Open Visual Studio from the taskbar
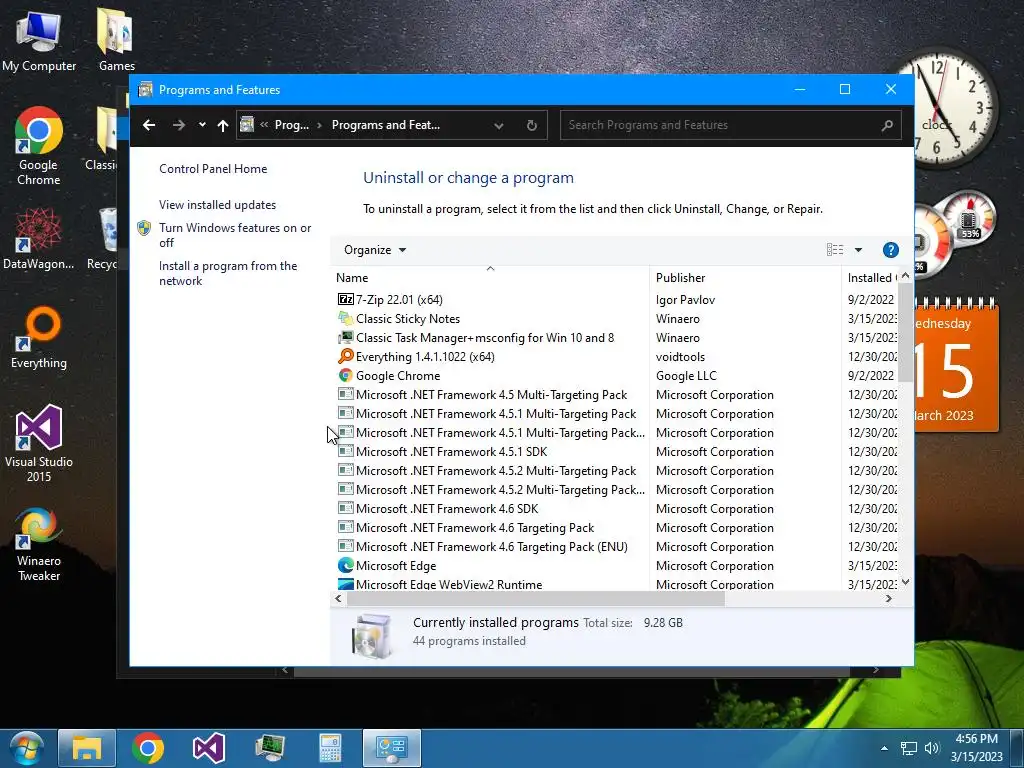The image size is (1024, 768). (x=209, y=748)
